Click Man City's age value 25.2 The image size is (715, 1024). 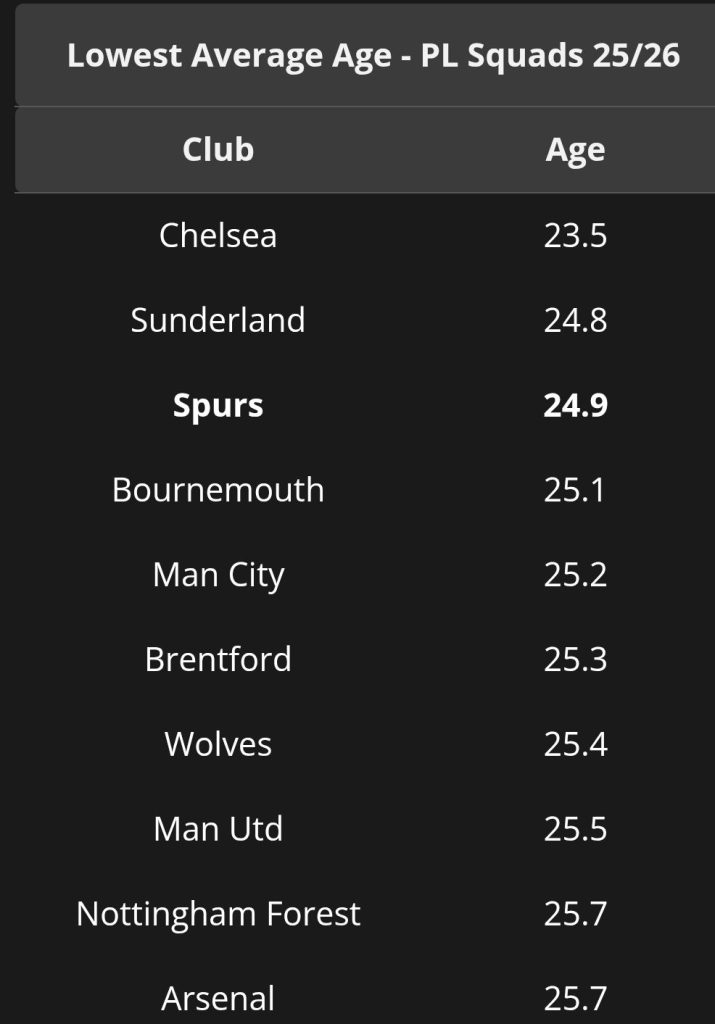pyautogui.click(x=575, y=575)
